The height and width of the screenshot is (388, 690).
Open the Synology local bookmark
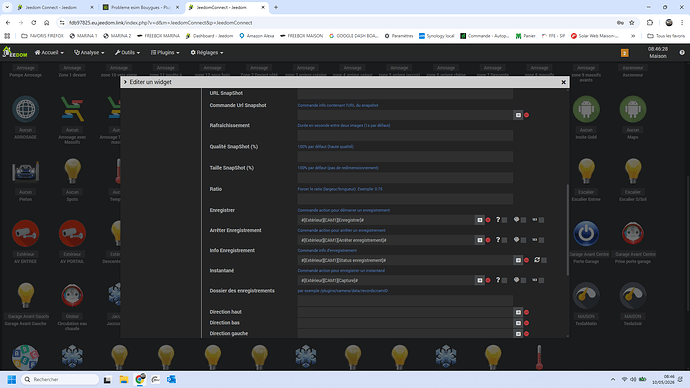(x=437, y=36)
